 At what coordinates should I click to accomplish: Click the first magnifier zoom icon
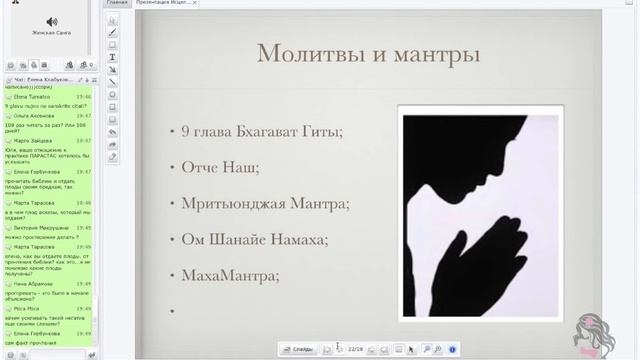(x=426, y=349)
